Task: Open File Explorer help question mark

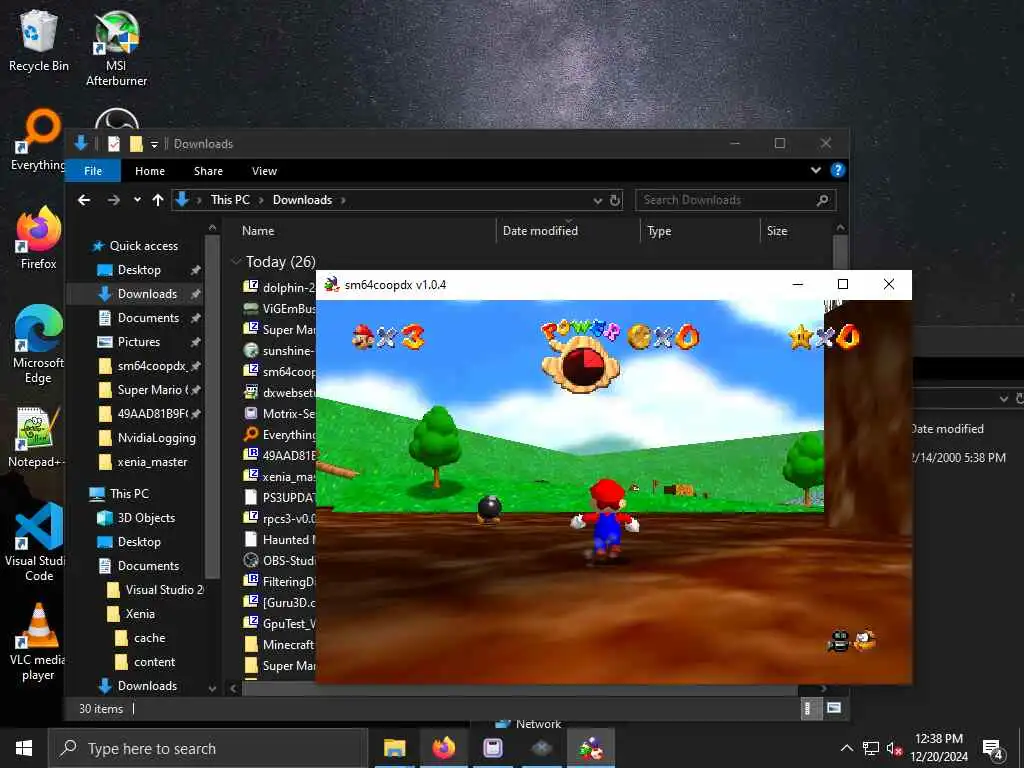Action: (837, 170)
